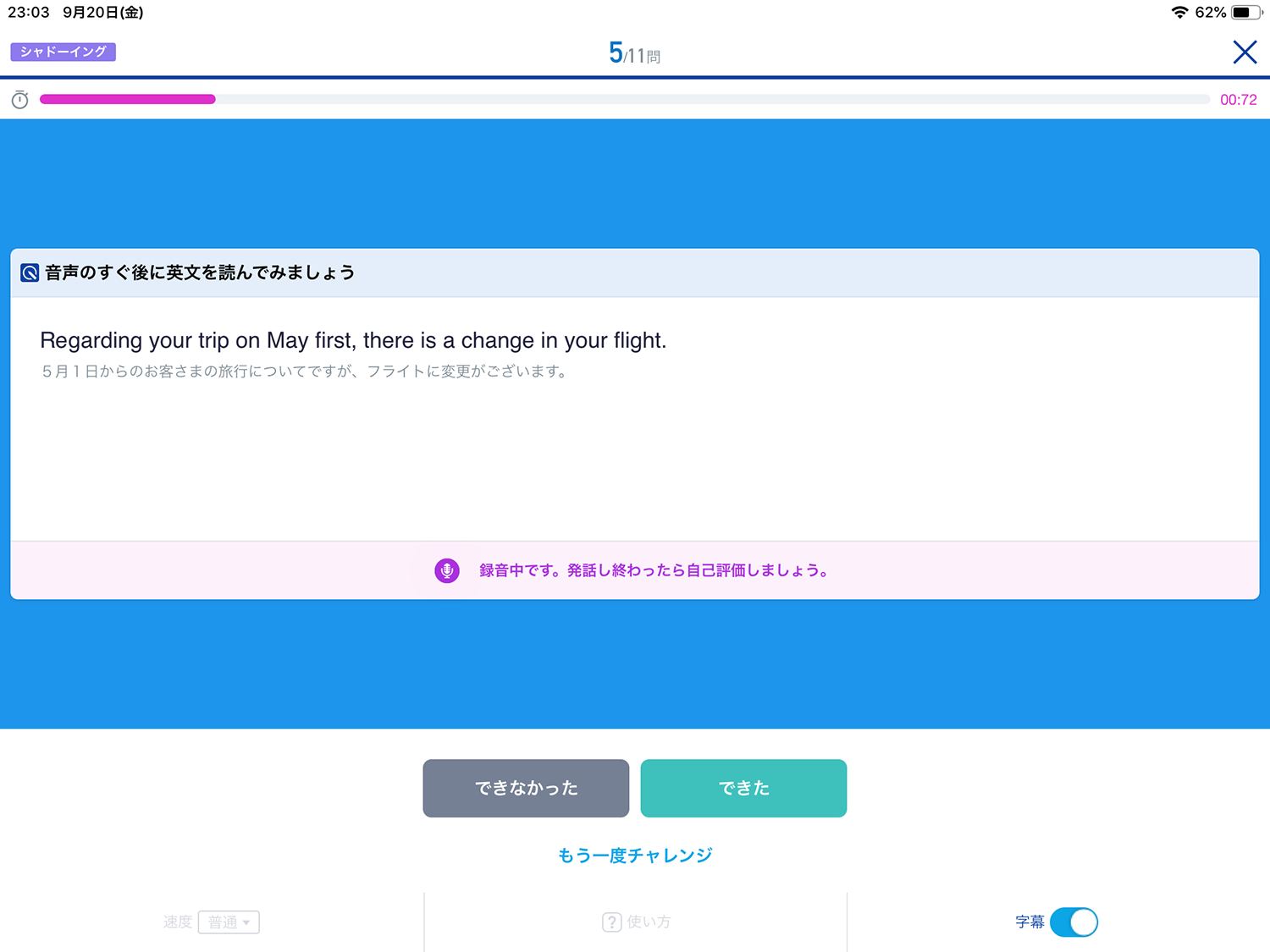Screen dimensions: 1270x952
Task: Turn off the 字幕 subtitle switch
Action: point(1073,922)
